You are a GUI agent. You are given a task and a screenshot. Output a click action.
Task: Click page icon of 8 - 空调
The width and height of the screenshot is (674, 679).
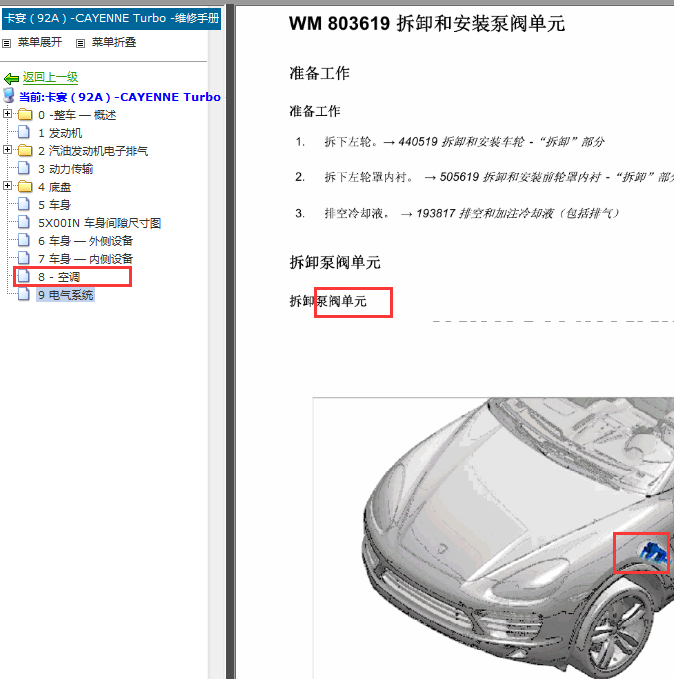(24, 276)
